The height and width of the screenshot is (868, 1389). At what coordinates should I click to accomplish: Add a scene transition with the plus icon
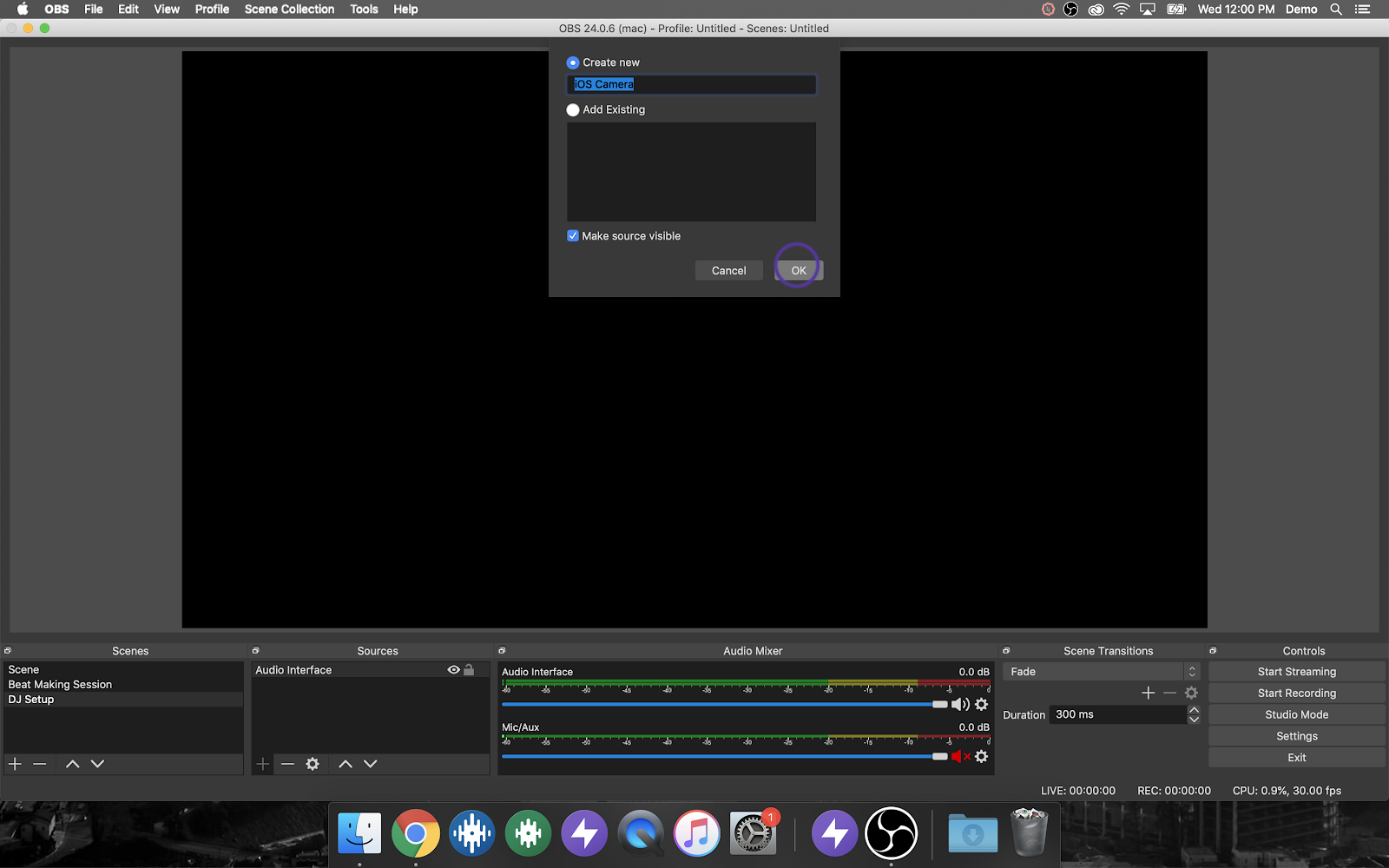click(1149, 693)
